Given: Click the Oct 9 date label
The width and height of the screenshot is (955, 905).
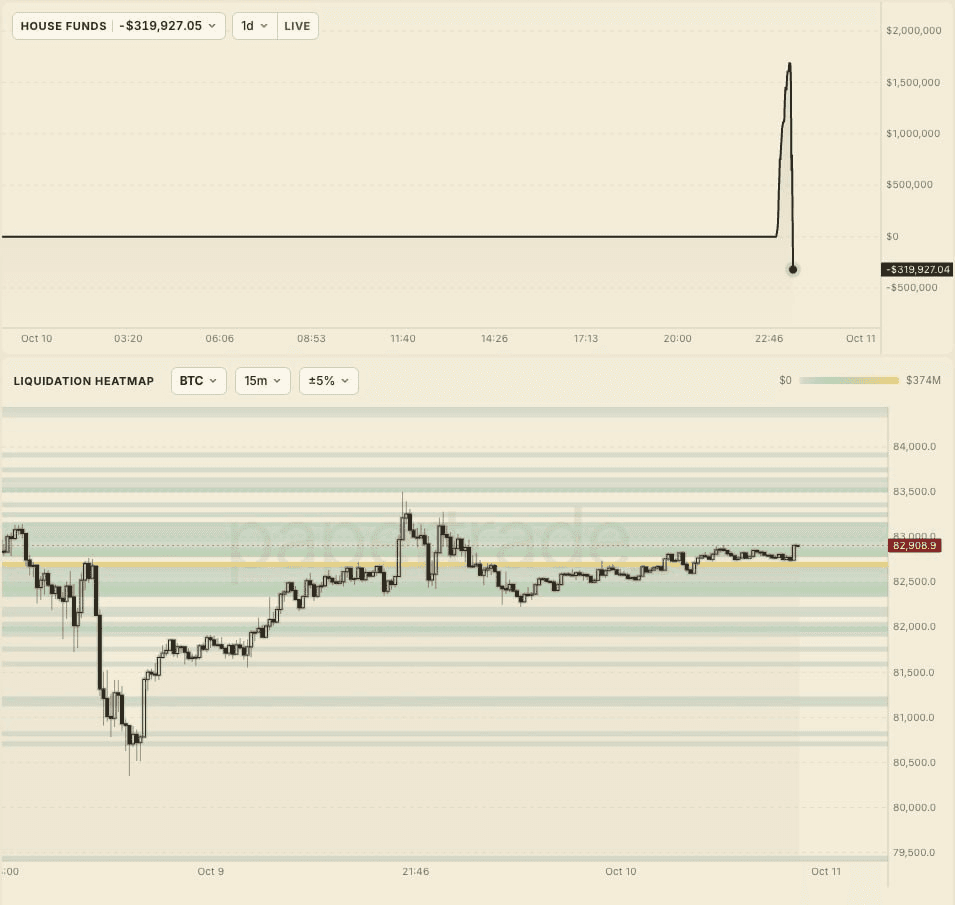Looking at the screenshot, I should point(210,872).
